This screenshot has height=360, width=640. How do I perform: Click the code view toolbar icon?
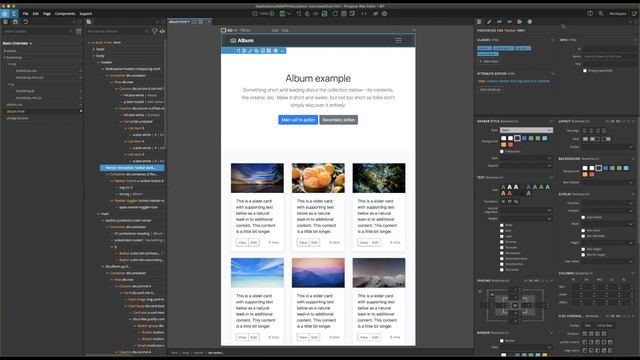click(316, 13)
